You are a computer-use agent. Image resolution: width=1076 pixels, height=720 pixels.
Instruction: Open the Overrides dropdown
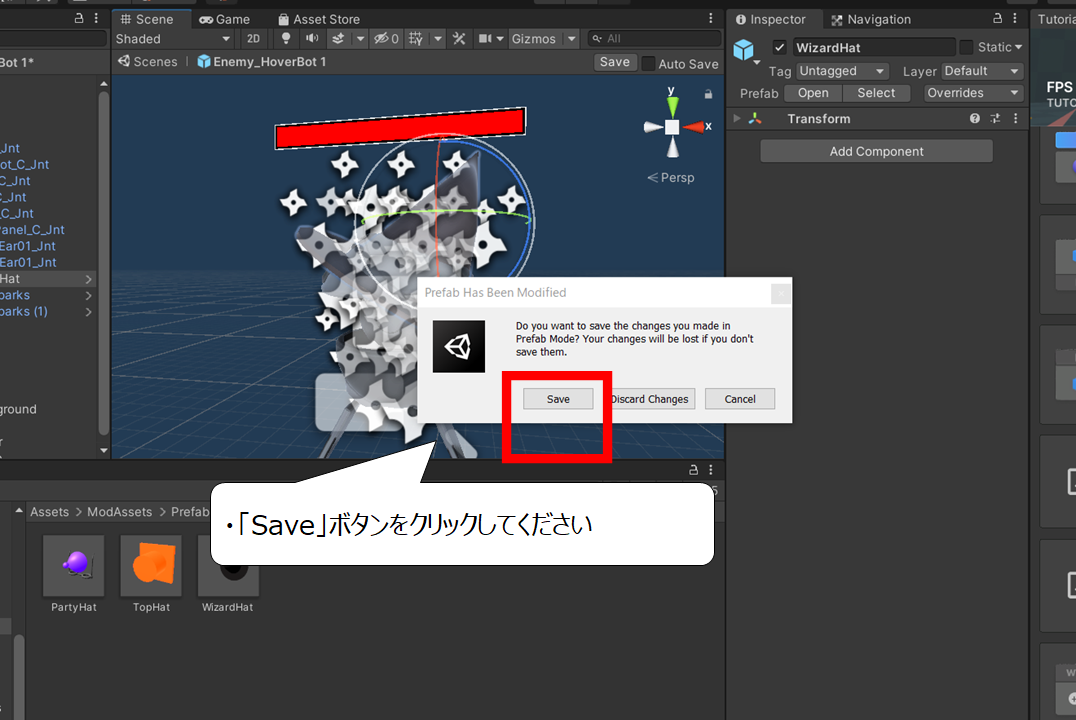coord(973,93)
